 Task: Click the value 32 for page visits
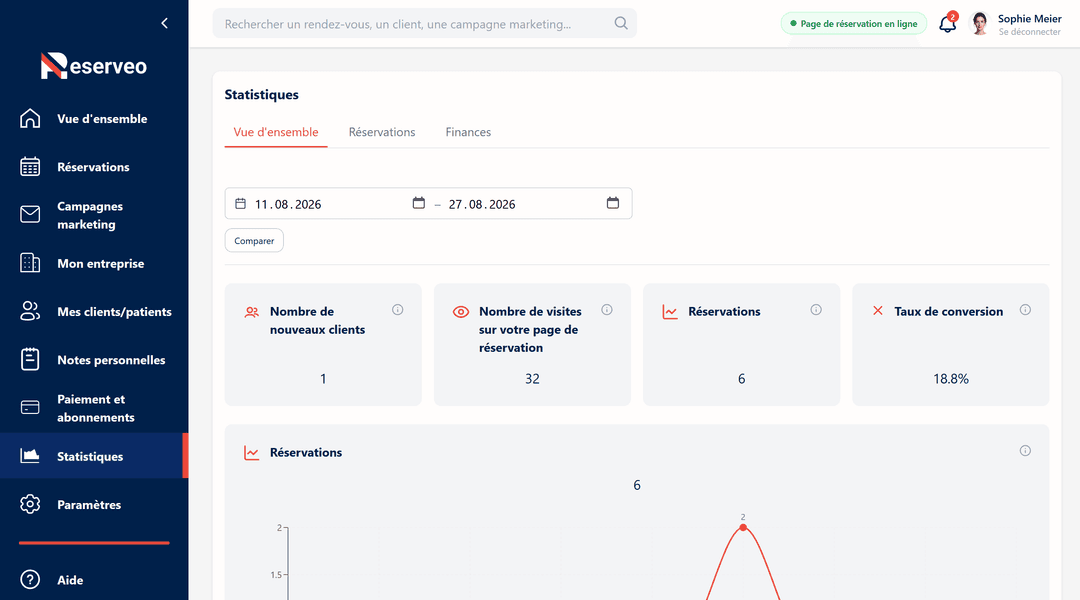532,379
